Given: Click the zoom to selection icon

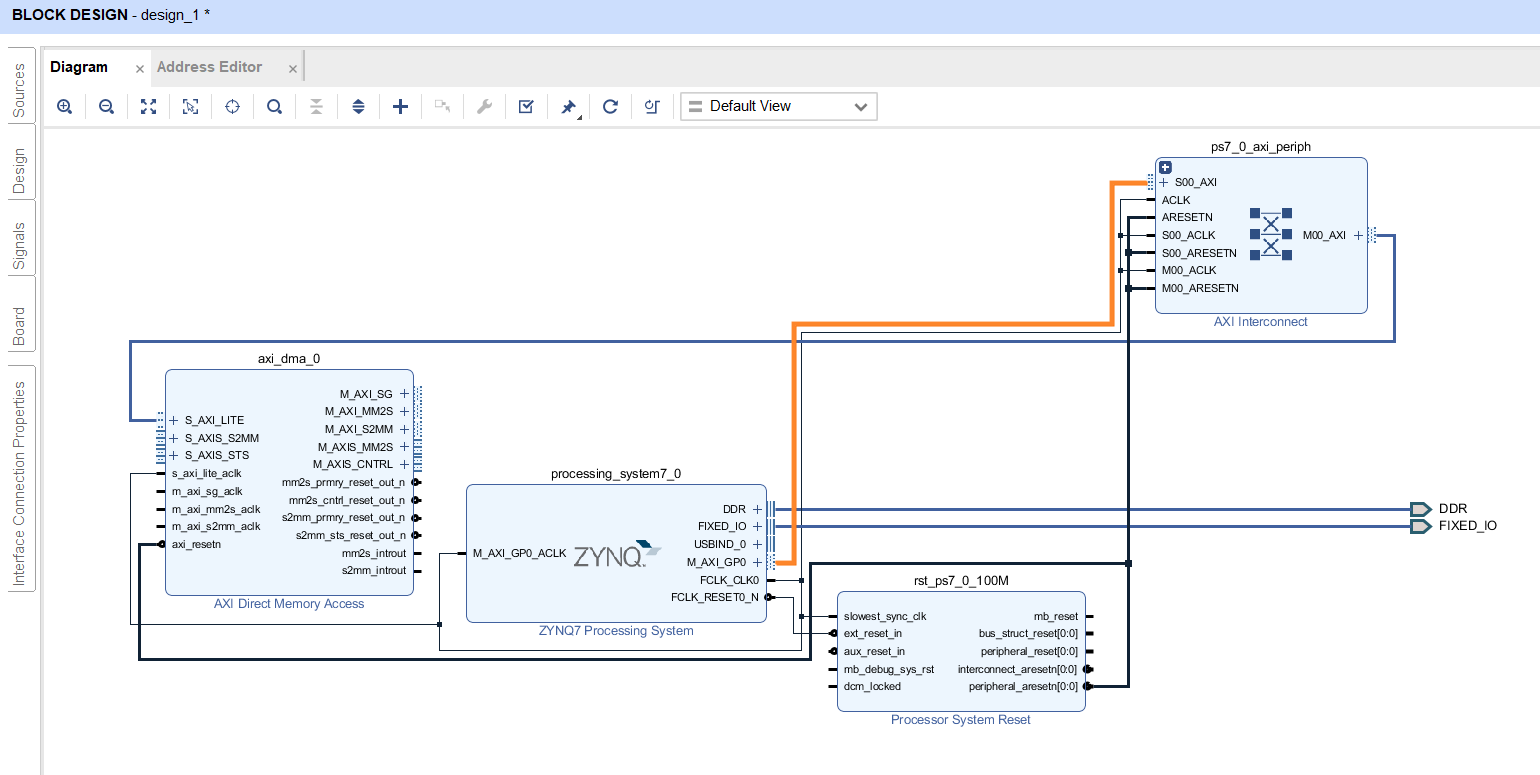Looking at the screenshot, I should coord(190,106).
